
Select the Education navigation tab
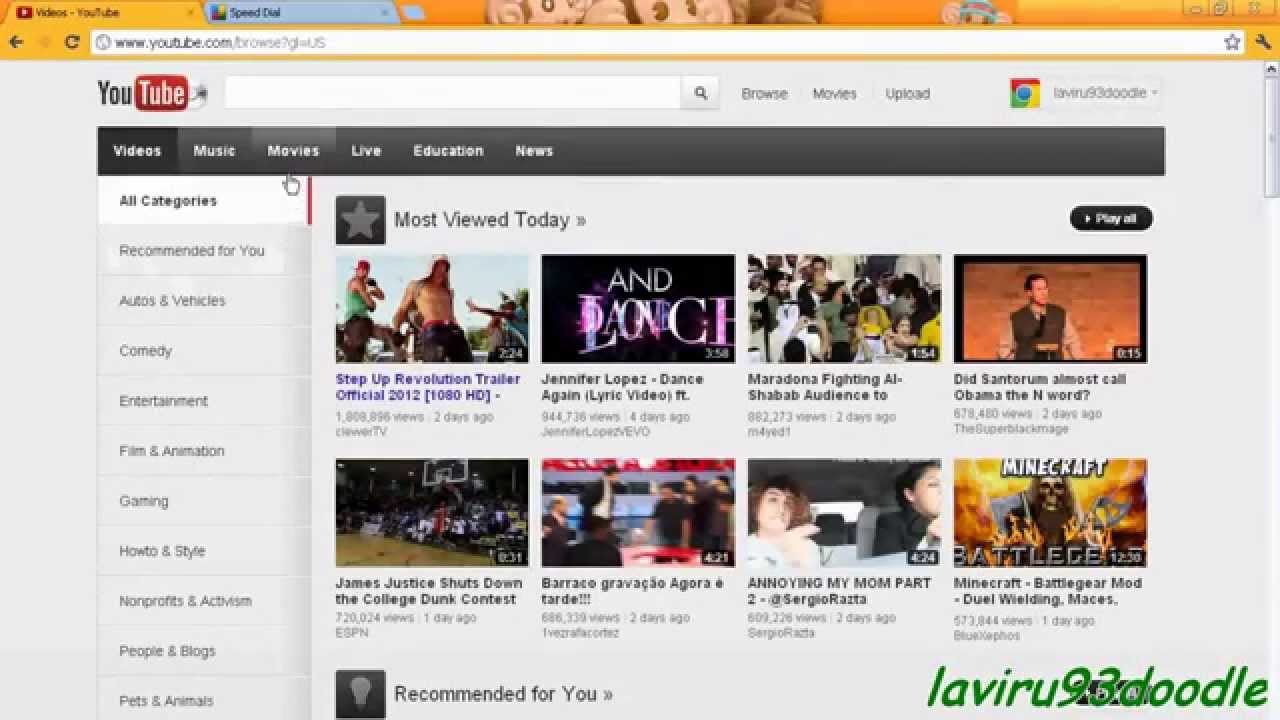(x=448, y=151)
